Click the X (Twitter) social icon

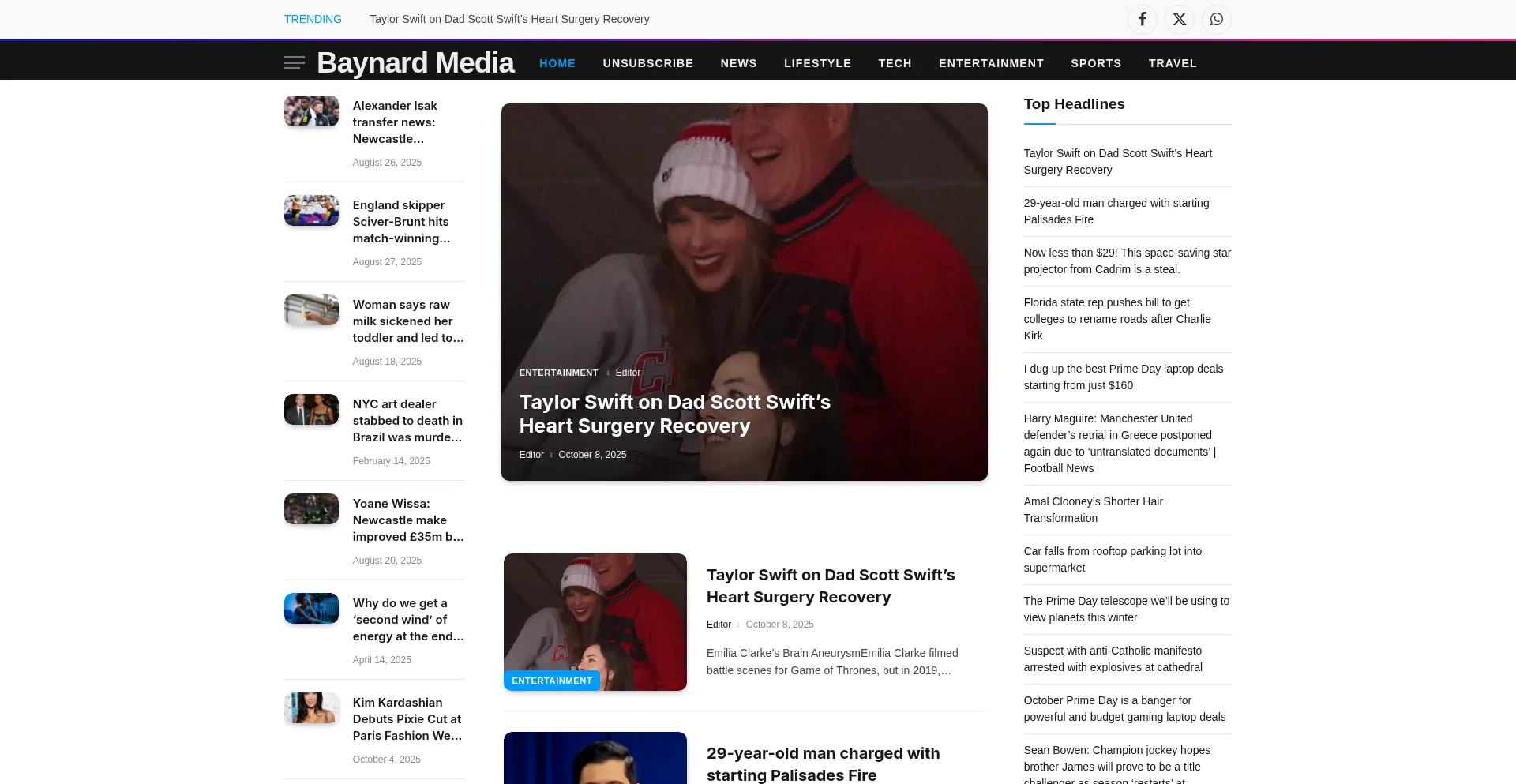pyautogui.click(x=1180, y=19)
